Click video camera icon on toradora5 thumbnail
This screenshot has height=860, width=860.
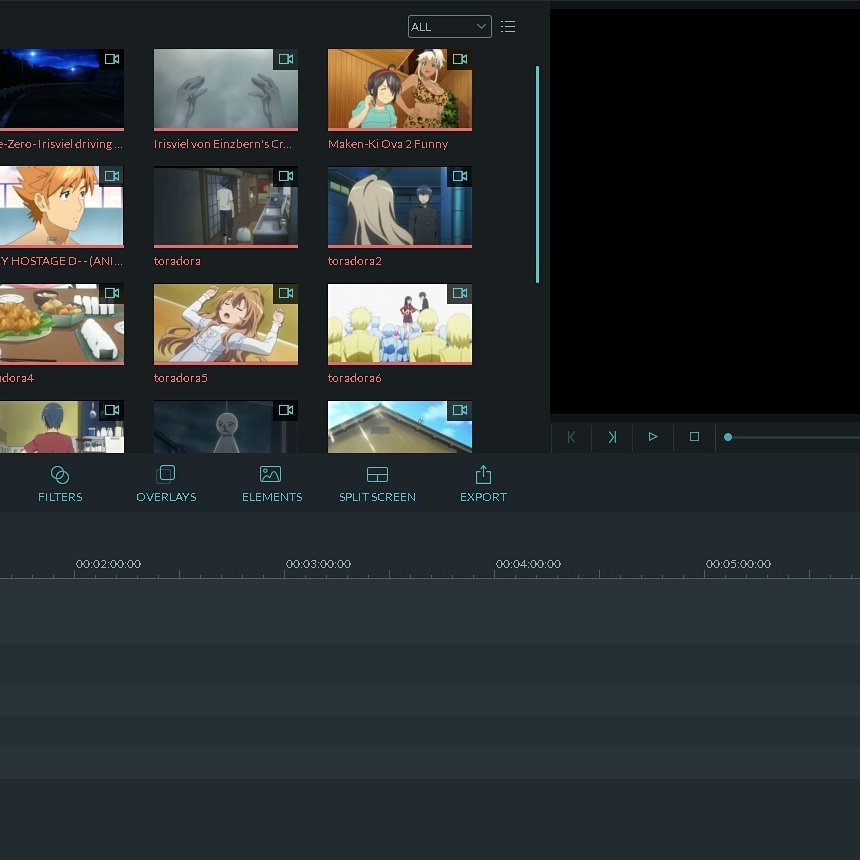(x=286, y=293)
